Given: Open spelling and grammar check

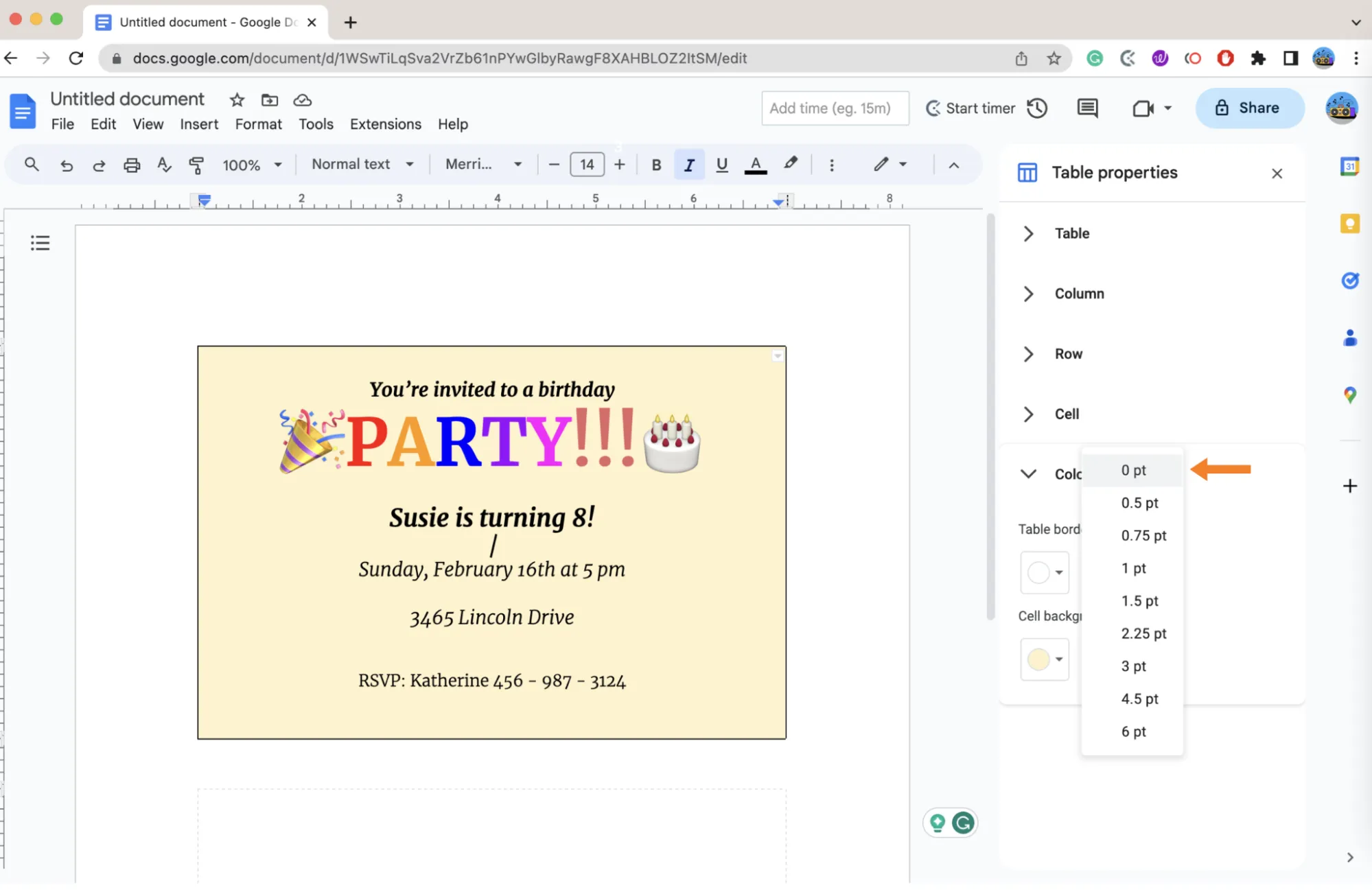Looking at the screenshot, I should pyautogui.click(x=164, y=165).
